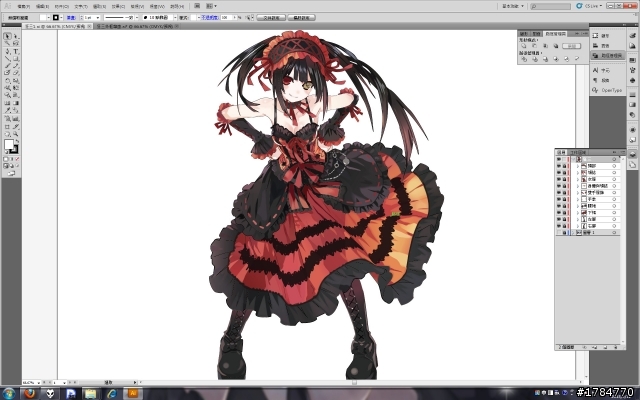Viewport: 640px width, 400px height.
Task: Expand the 下裙 sublayer arrow
Action: (x=578, y=212)
